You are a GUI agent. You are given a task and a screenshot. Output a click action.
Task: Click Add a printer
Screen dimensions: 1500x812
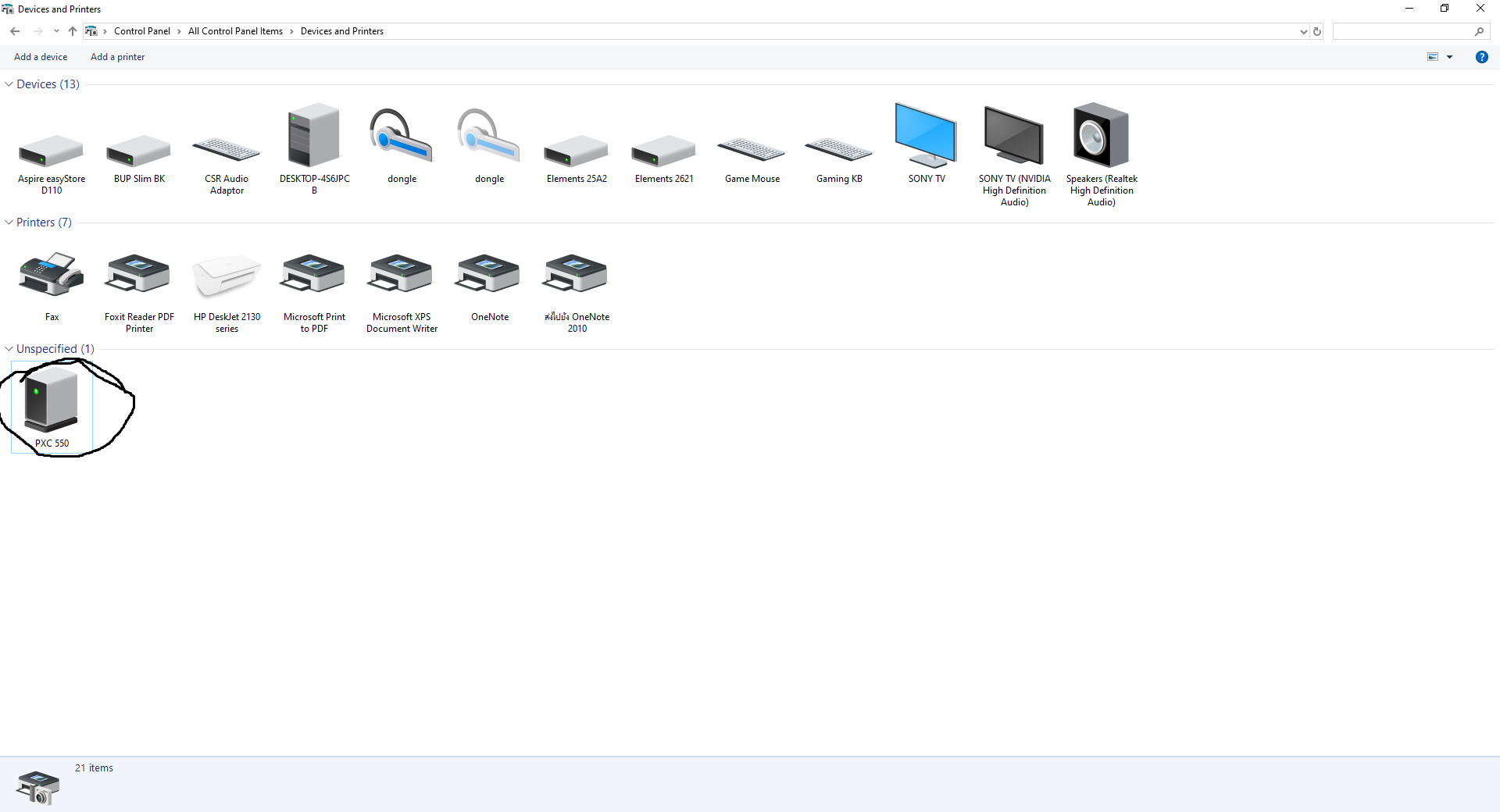(x=117, y=57)
